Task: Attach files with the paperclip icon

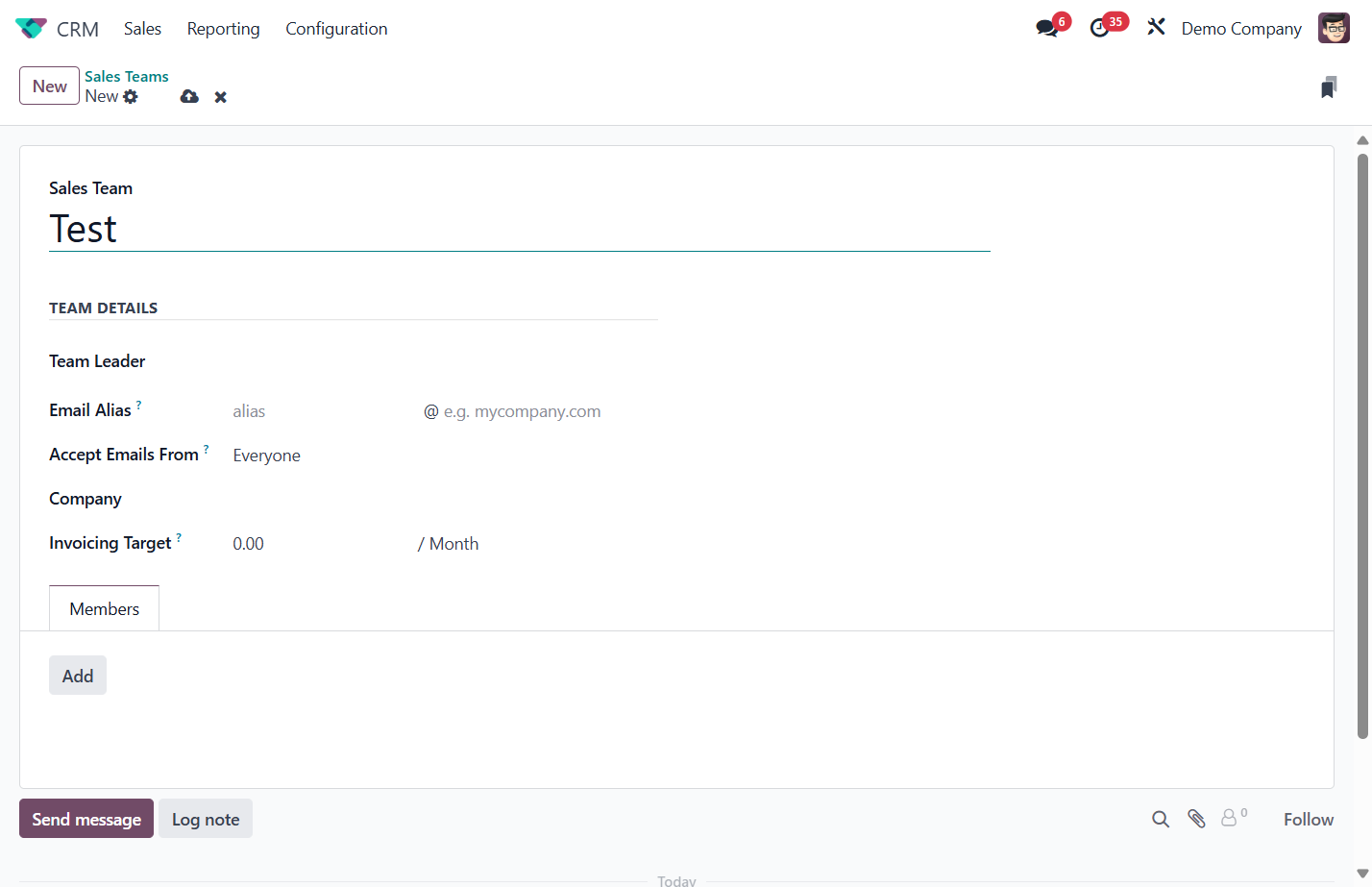Action: 1196,819
